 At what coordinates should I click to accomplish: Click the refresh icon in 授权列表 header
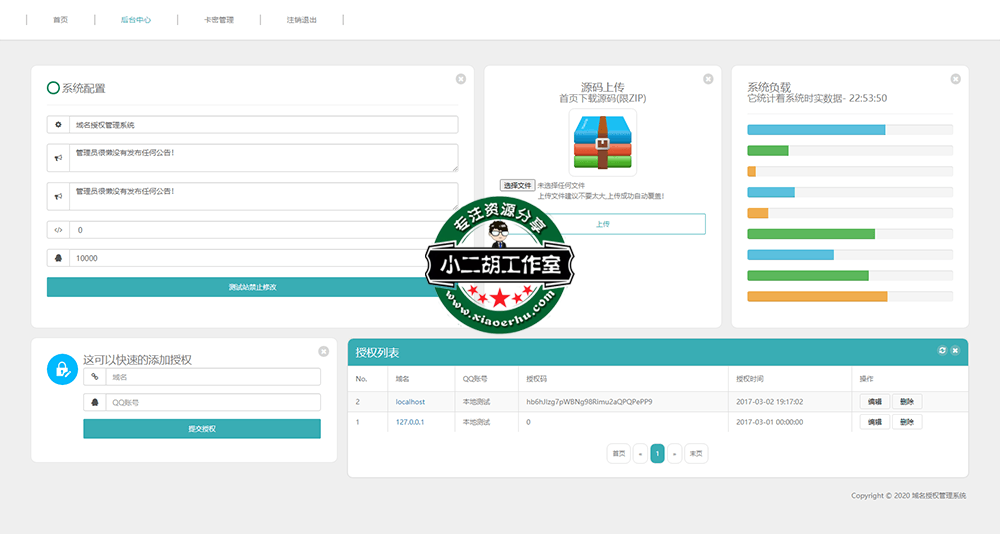942,351
